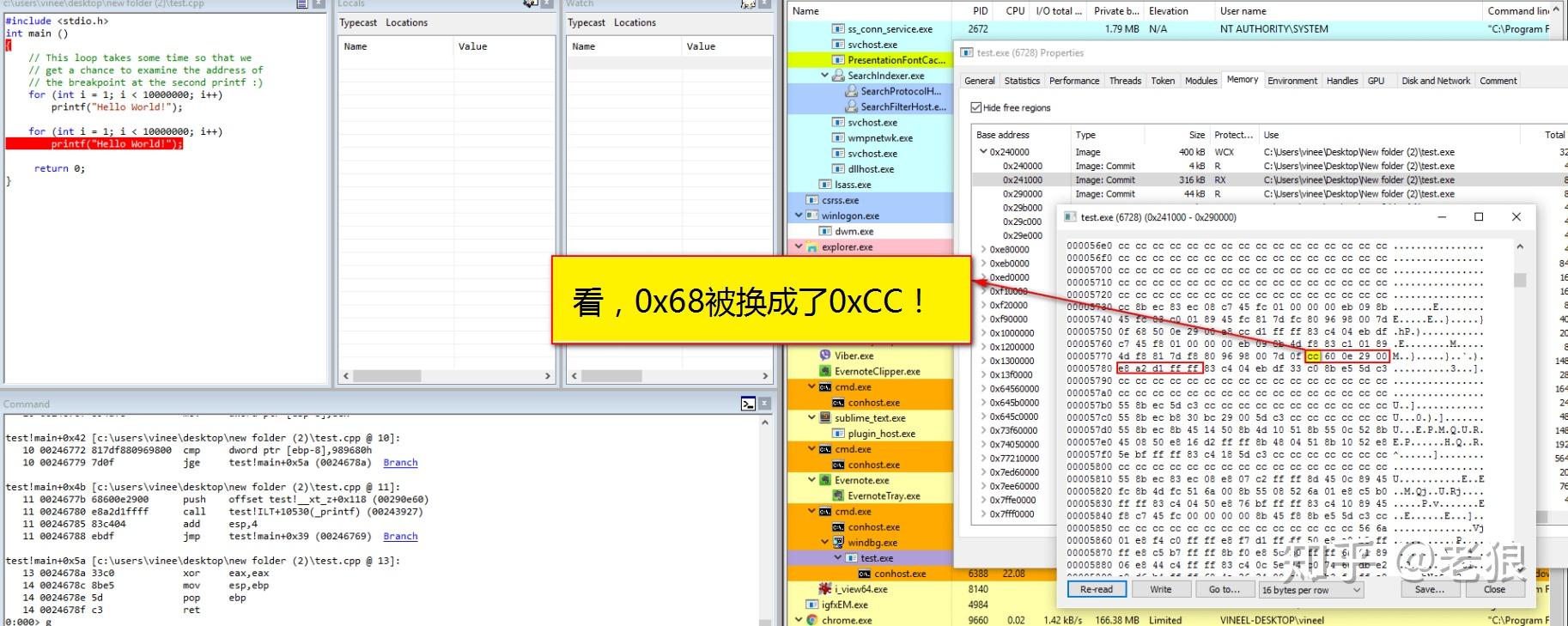The image size is (1568, 626).
Task: Select the 0x241000 Image: Commit row
Action: click(1269, 180)
